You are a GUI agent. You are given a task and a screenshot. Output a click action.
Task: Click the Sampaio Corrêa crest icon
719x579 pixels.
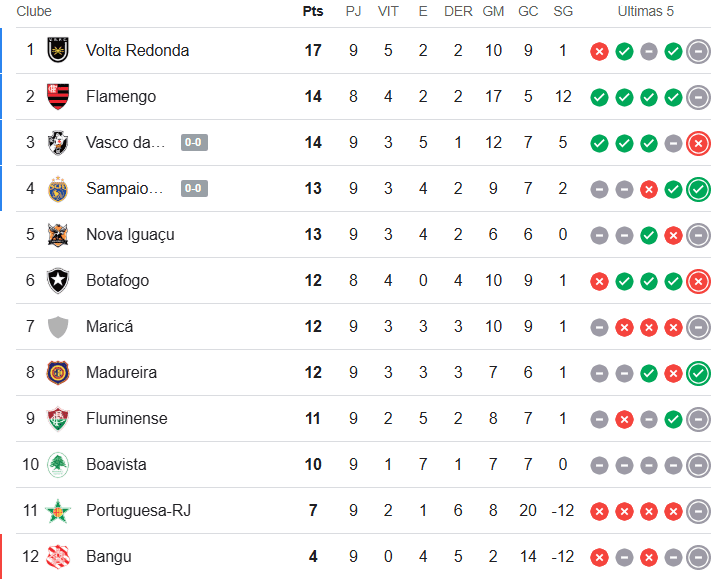click(x=58, y=188)
